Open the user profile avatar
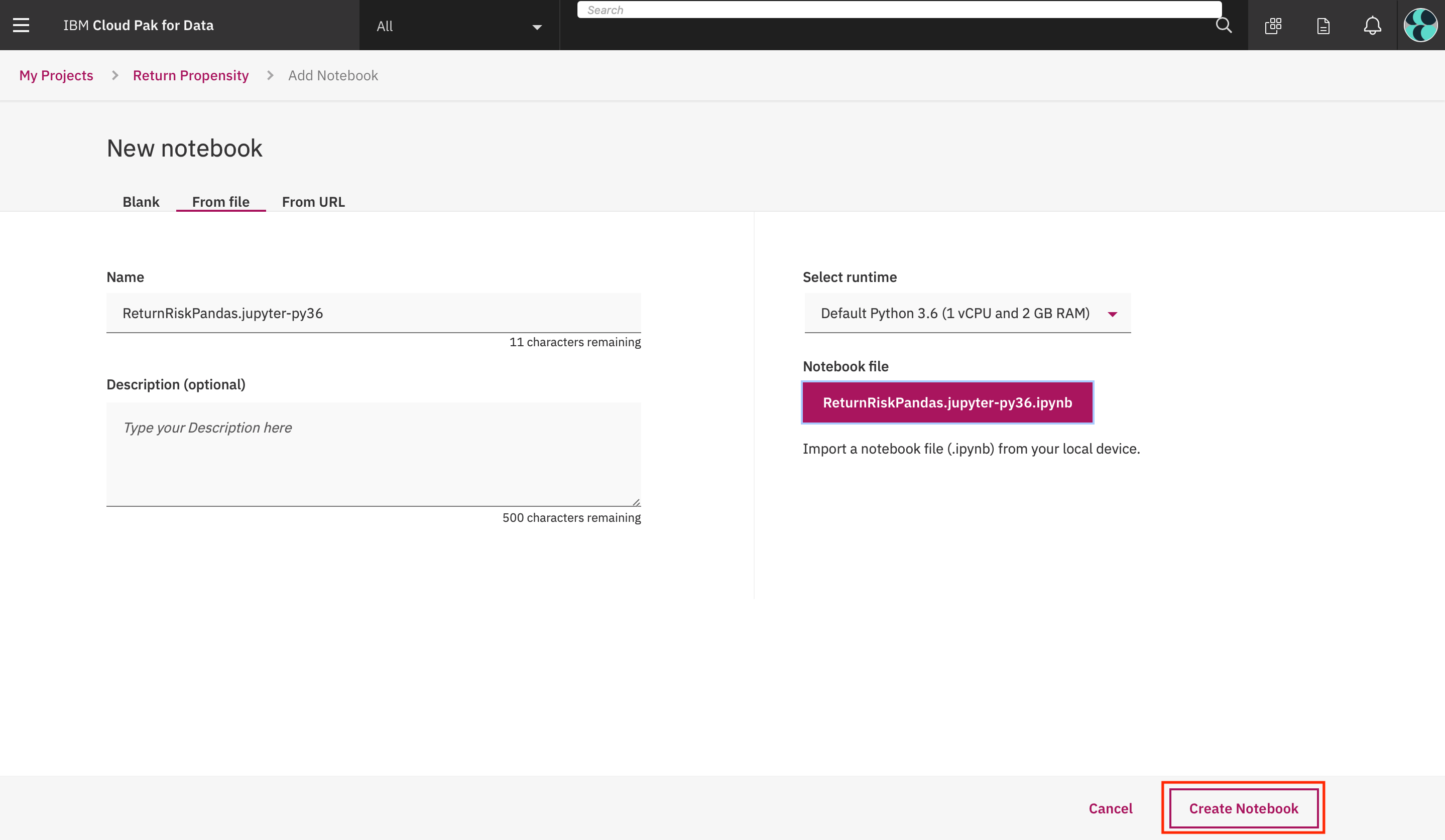Screen dimensions: 1445x840 (1420, 25)
